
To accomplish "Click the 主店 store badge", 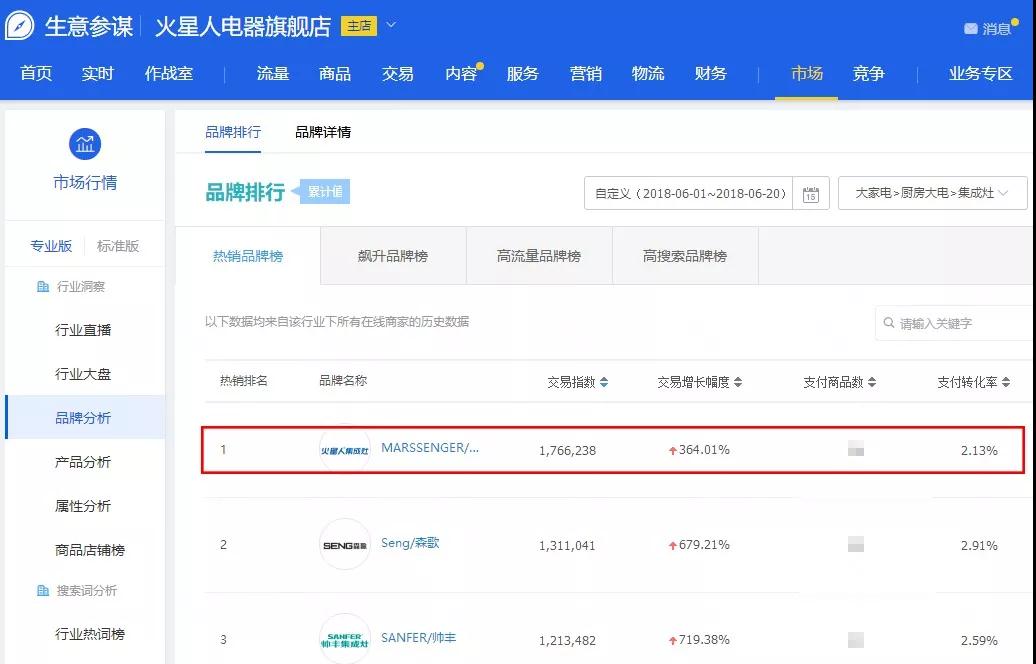I will tap(359, 26).
